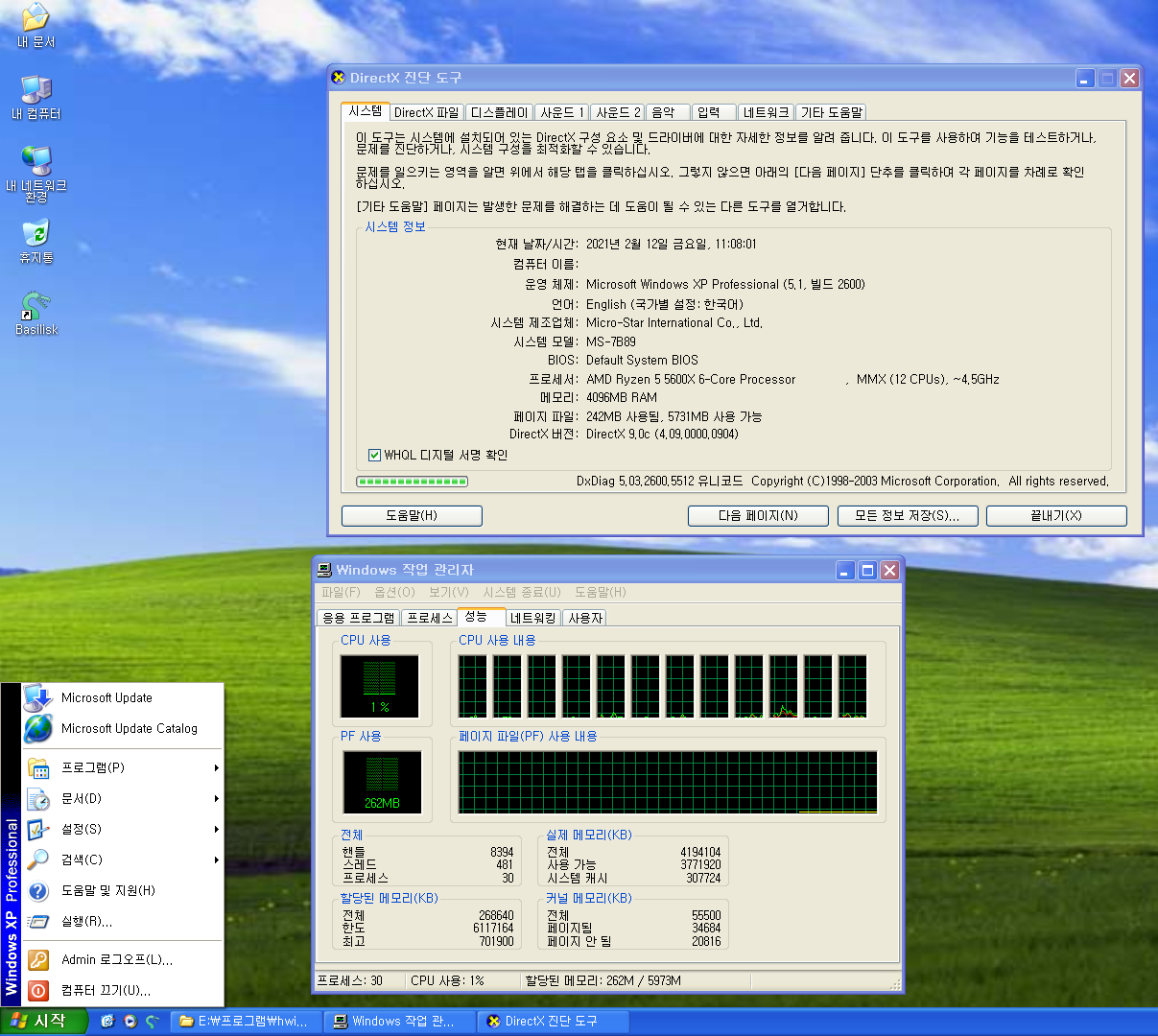
Task: Click the 페이지 파일(PF) 사용 내용 graph
Action: coord(668,783)
